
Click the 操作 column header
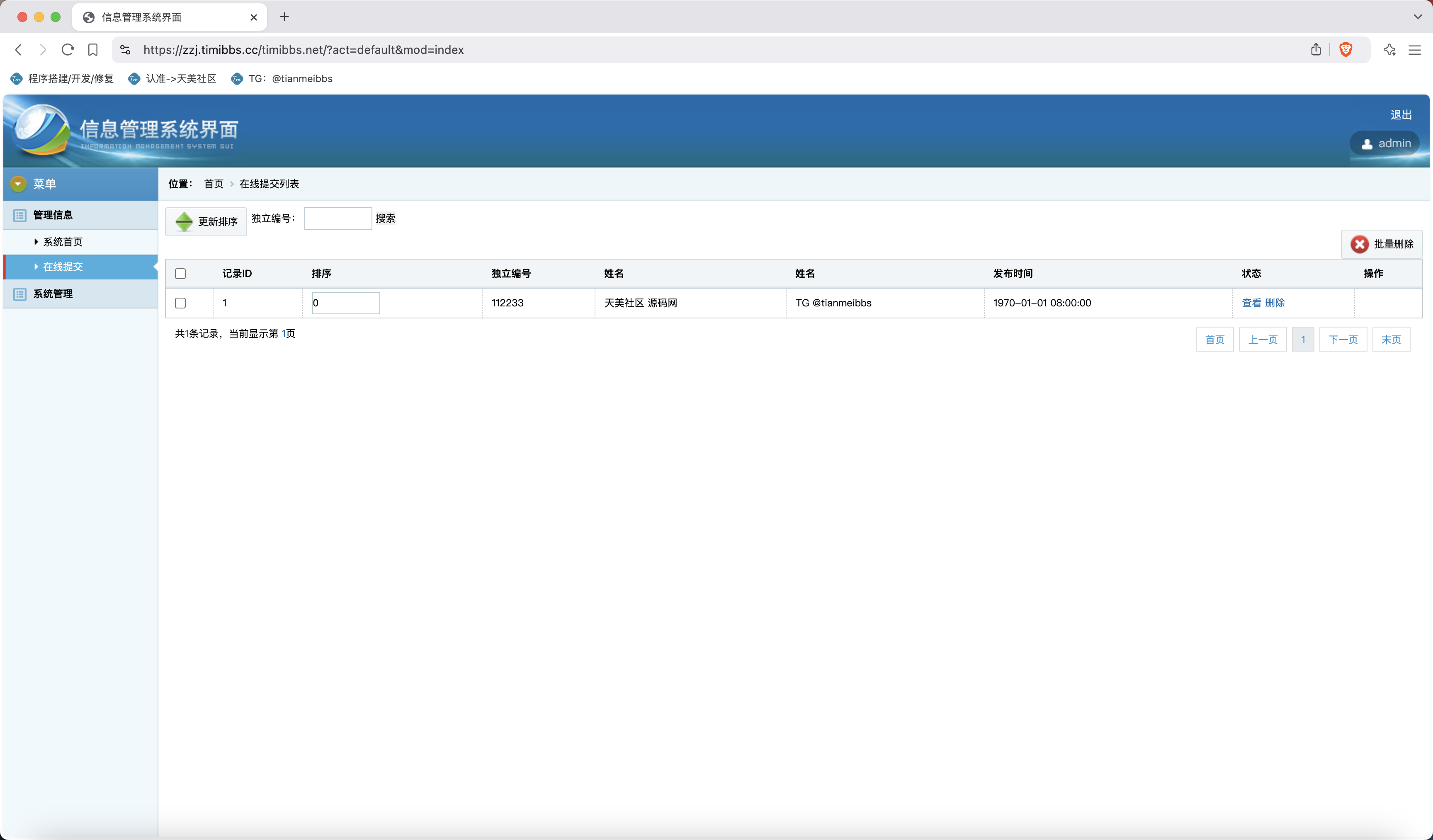click(1374, 274)
